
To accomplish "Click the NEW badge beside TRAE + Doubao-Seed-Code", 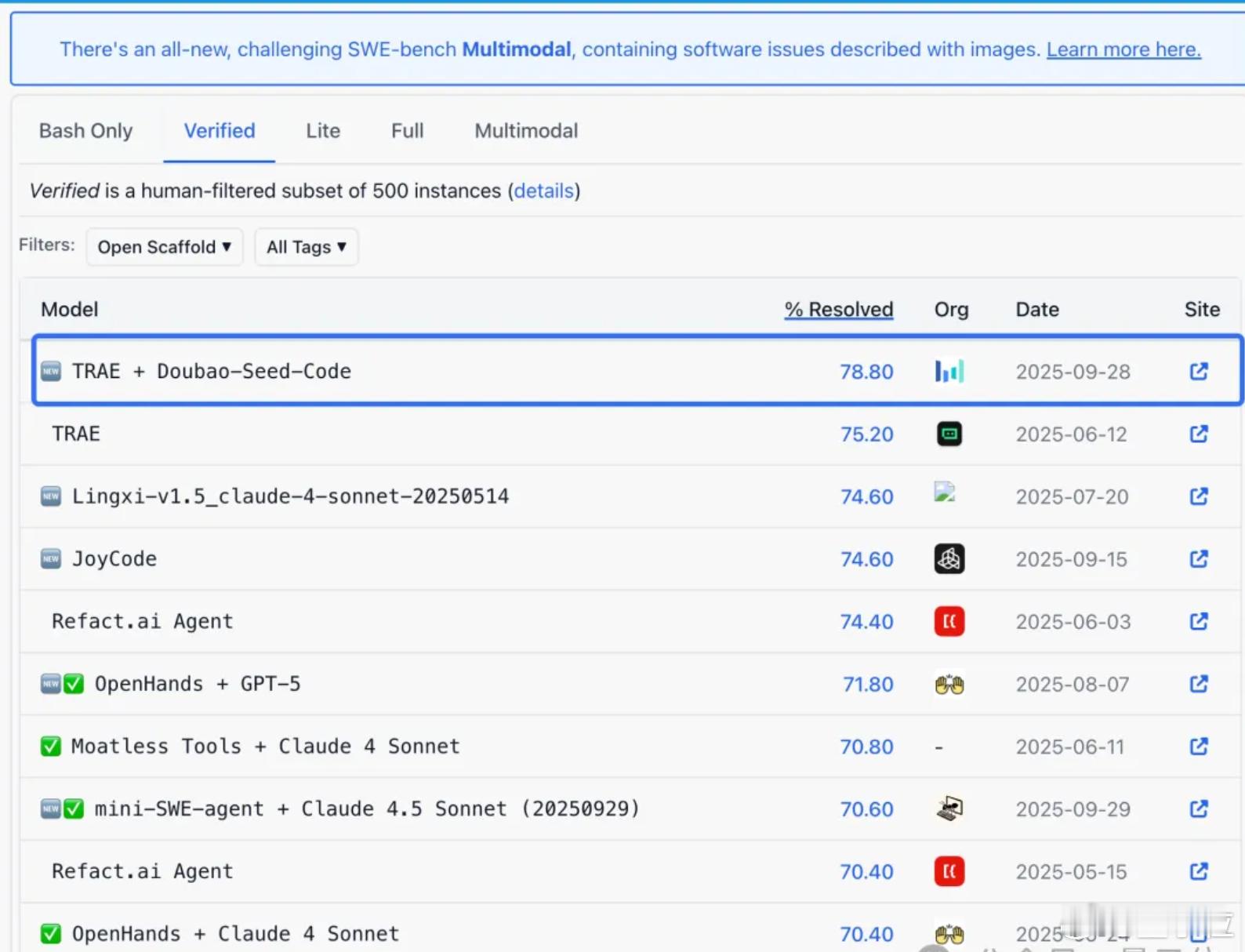I will coord(51,371).
